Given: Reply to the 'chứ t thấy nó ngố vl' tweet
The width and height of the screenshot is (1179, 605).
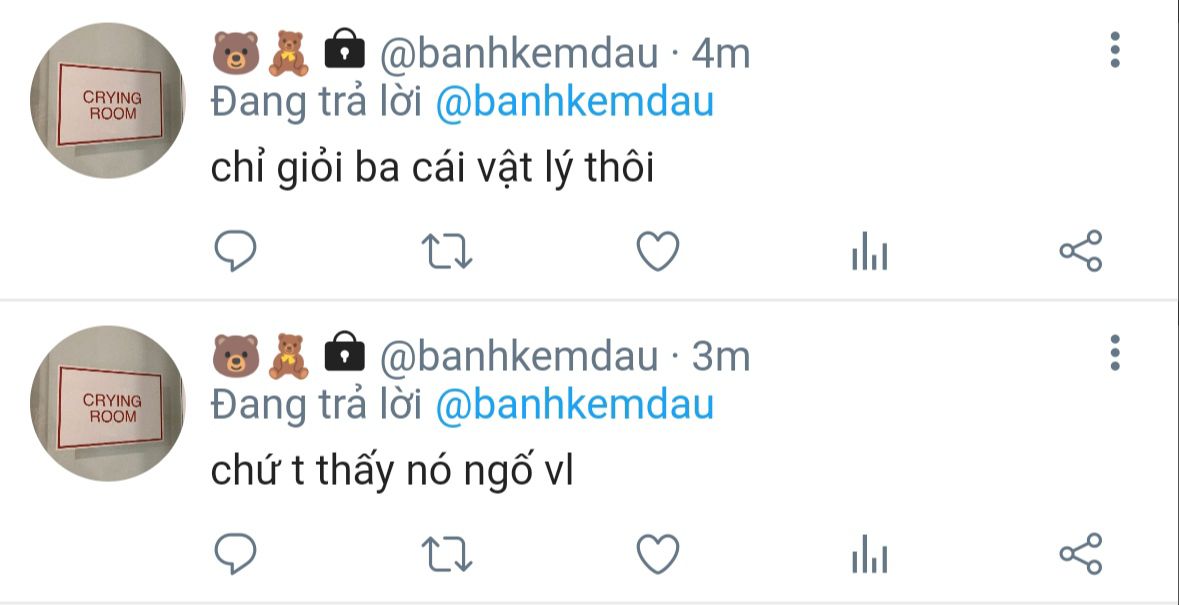Looking at the screenshot, I should (235, 555).
